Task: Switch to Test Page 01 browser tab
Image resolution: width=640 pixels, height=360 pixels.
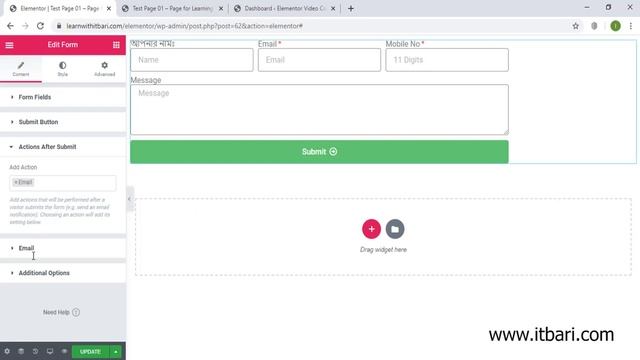Action: pos(172,9)
